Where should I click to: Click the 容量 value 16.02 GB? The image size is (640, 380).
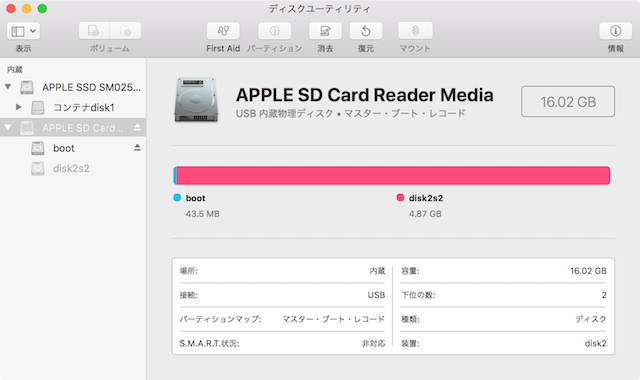(x=588, y=271)
